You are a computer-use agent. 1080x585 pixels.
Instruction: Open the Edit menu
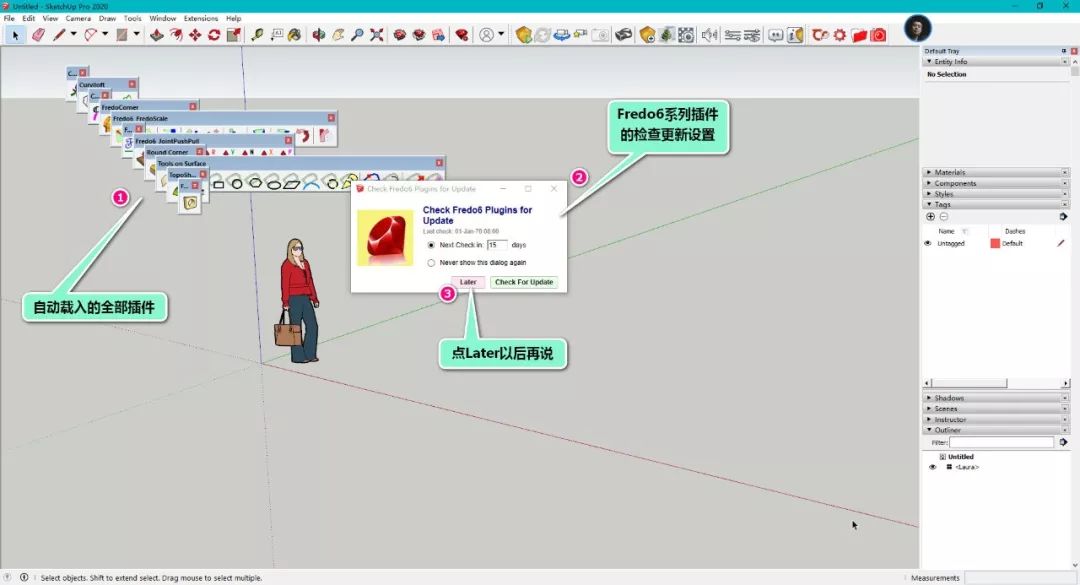click(x=29, y=19)
